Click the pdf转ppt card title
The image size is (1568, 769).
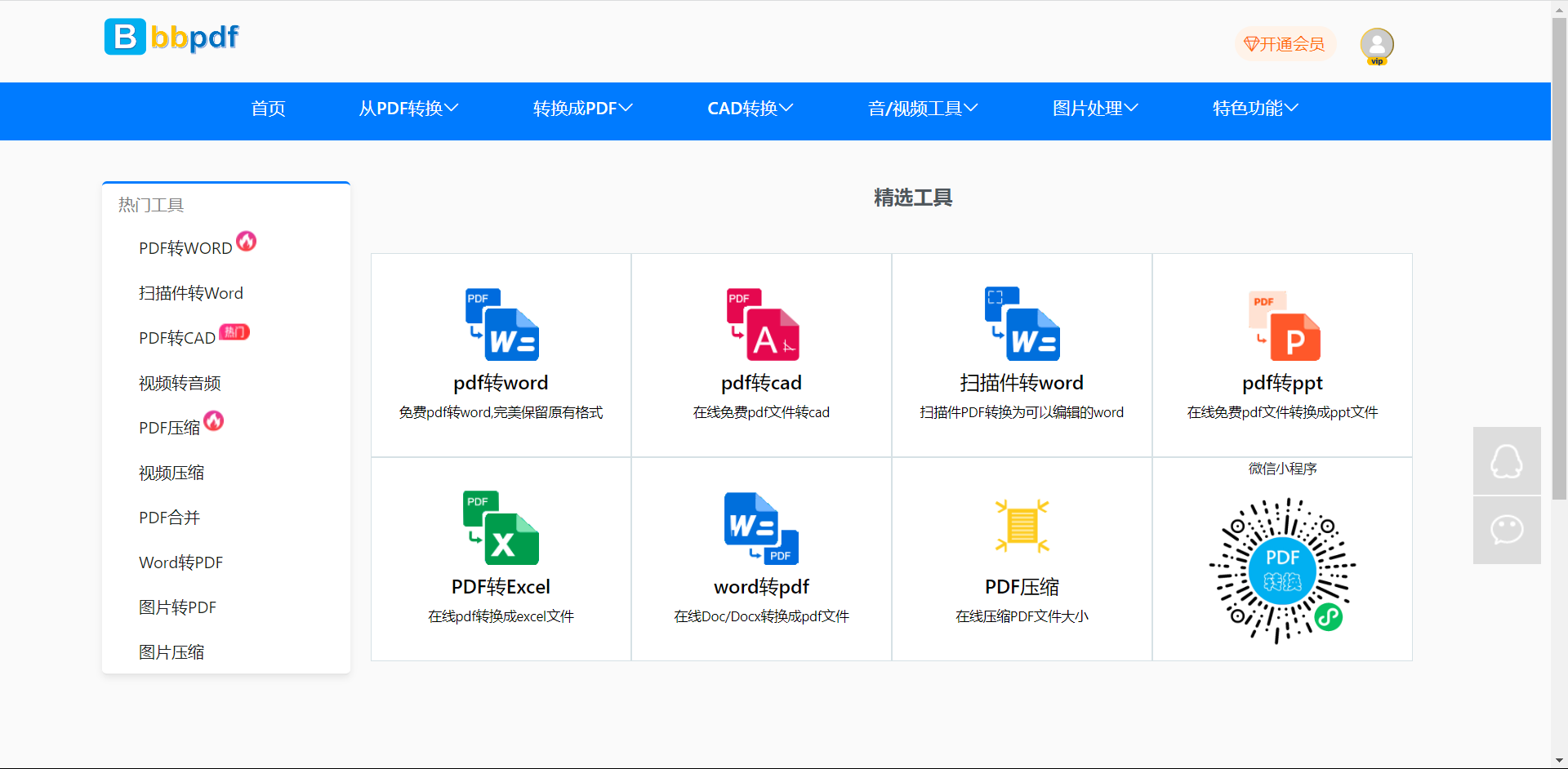pos(1282,383)
